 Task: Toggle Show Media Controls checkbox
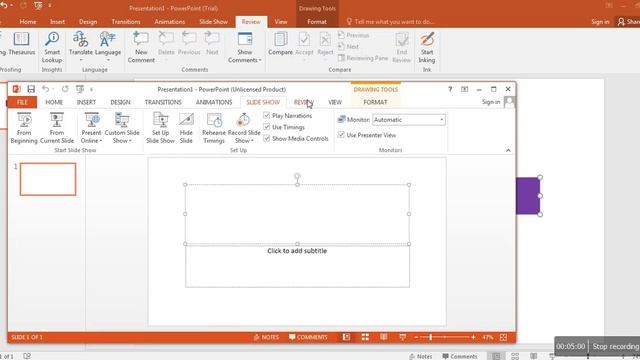click(x=267, y=138)
